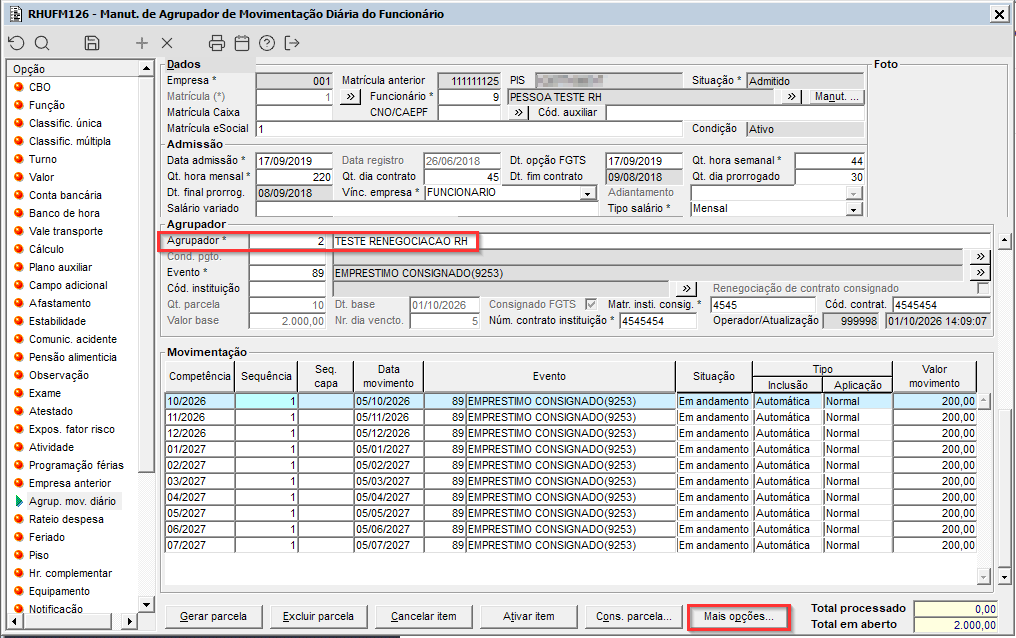Open the Afastamento option
Image resolution: width=1016 pixels, height=638 pixels.
60,303
